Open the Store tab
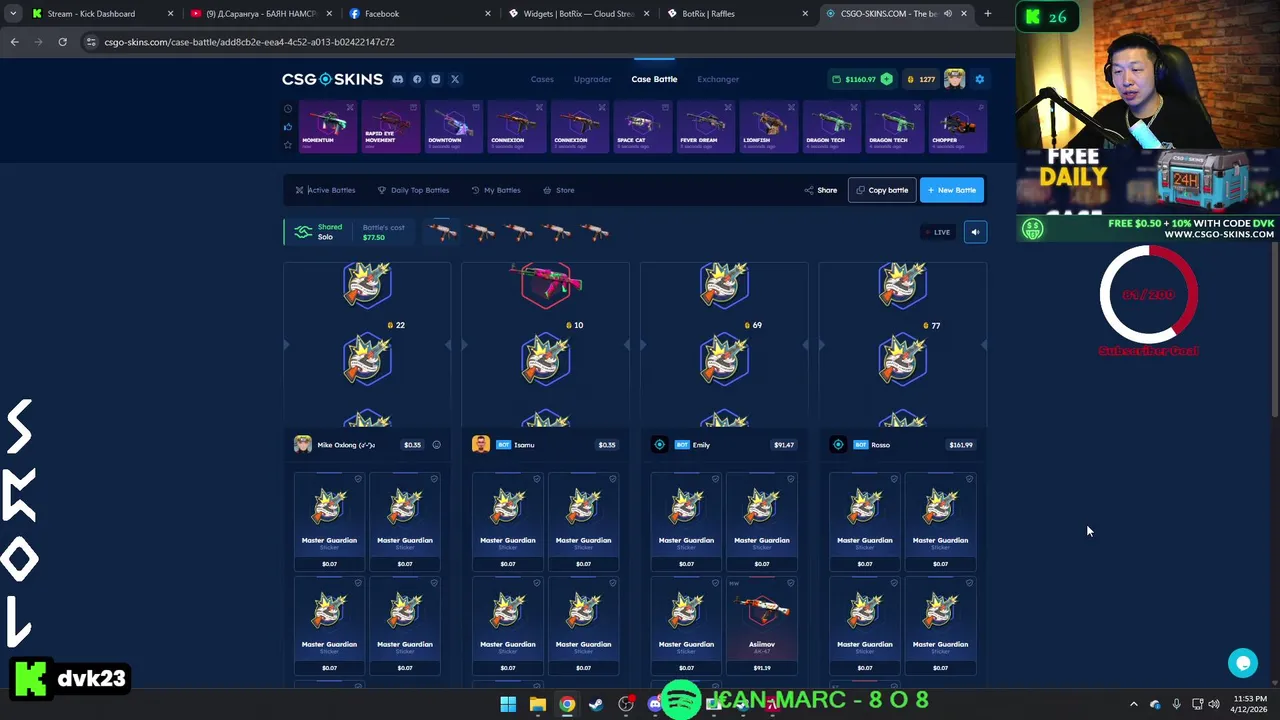 [x=559, y=190]
